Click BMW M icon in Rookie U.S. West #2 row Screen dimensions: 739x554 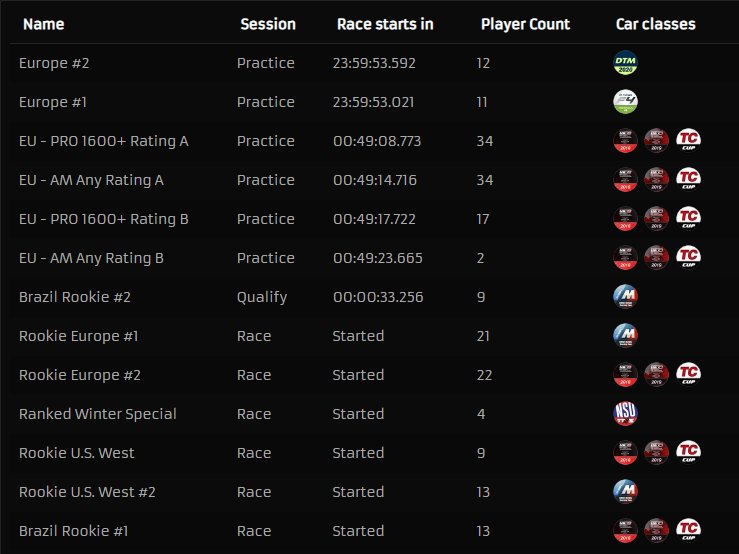point(624,492)
